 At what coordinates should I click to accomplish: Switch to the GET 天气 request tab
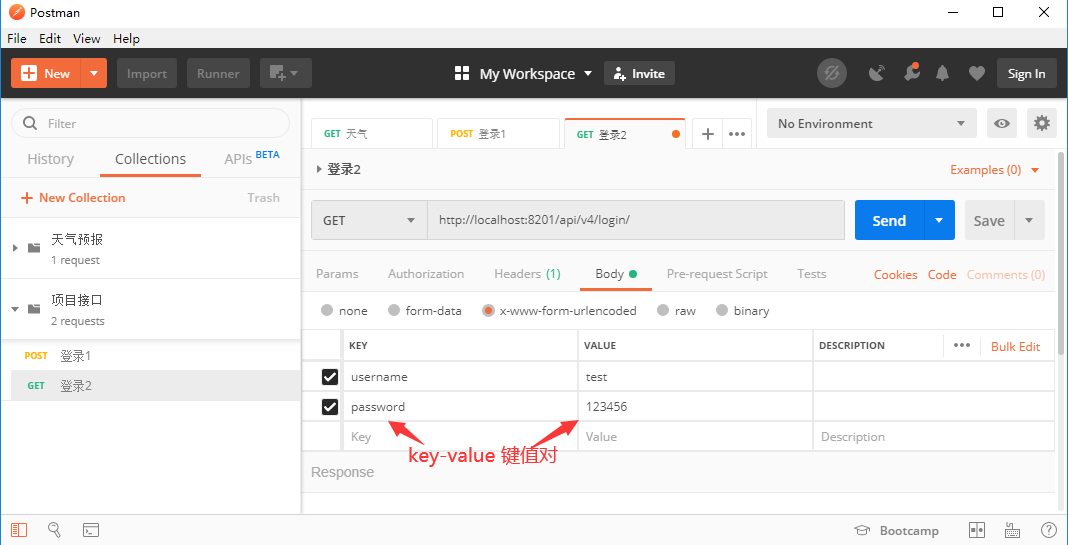tap(372, 134)
